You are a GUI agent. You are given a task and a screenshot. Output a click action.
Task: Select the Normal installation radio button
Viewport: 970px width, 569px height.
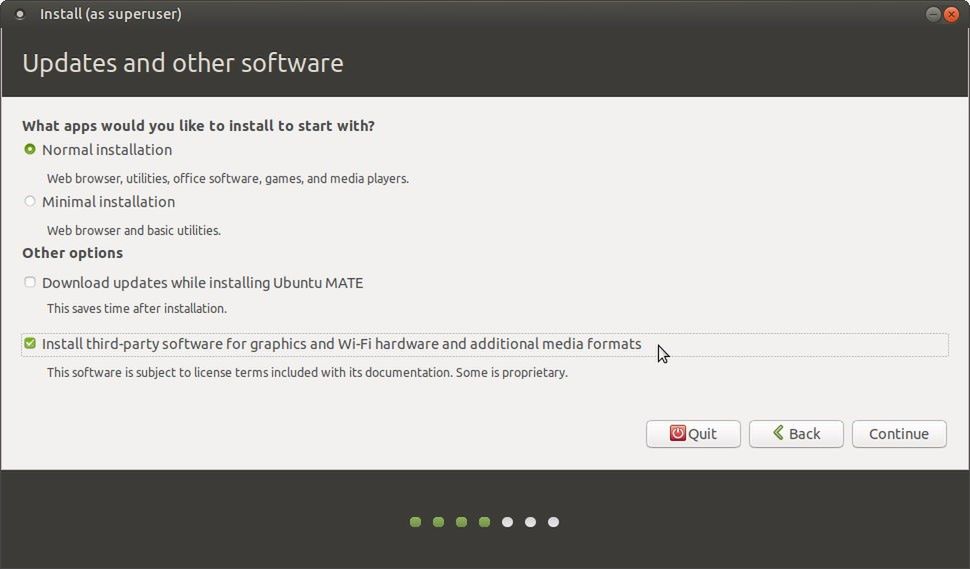tap(30, 150)
